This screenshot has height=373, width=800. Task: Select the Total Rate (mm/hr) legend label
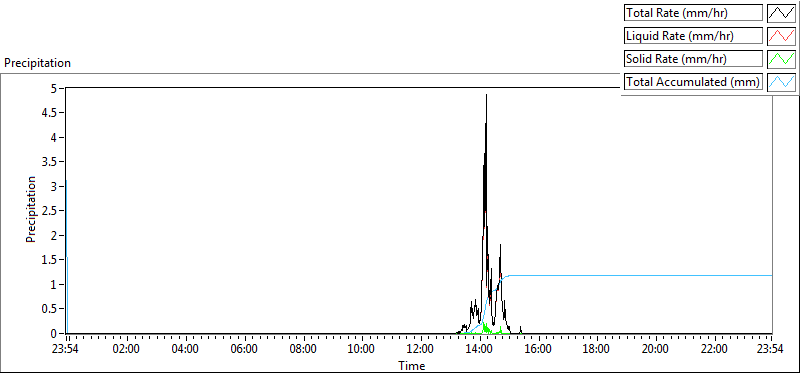[693, 13]
